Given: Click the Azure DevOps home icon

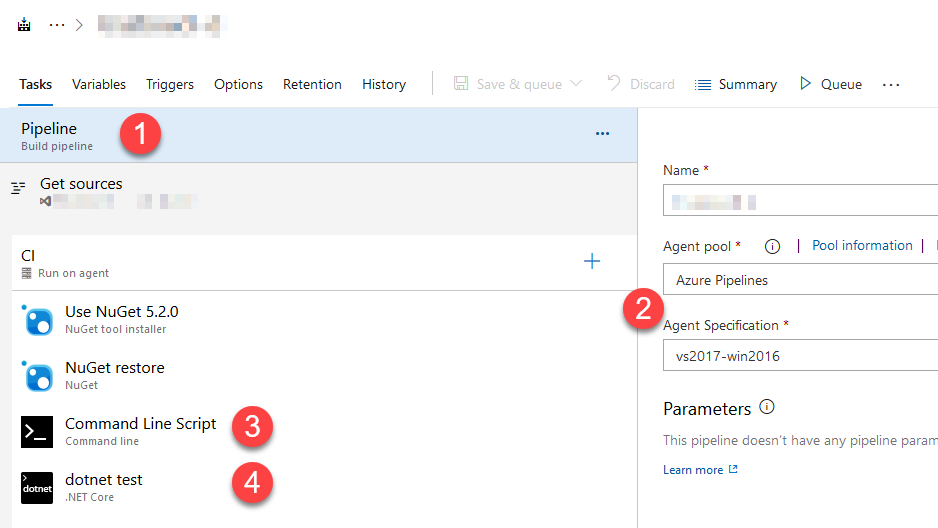Looking at the screenshot, I should coord(24,25).
